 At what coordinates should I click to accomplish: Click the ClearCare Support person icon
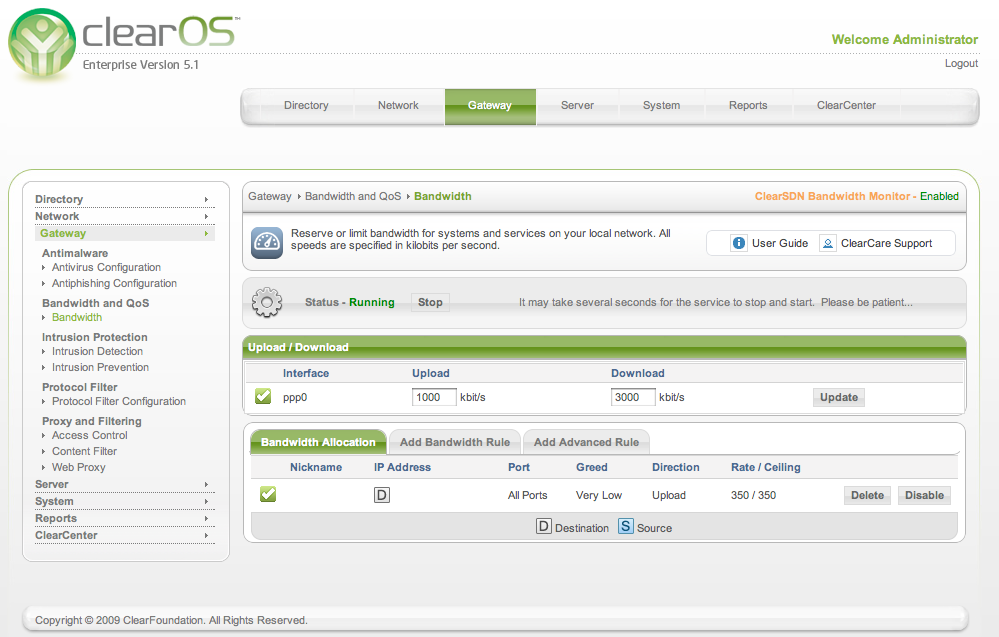click(828, 243)
